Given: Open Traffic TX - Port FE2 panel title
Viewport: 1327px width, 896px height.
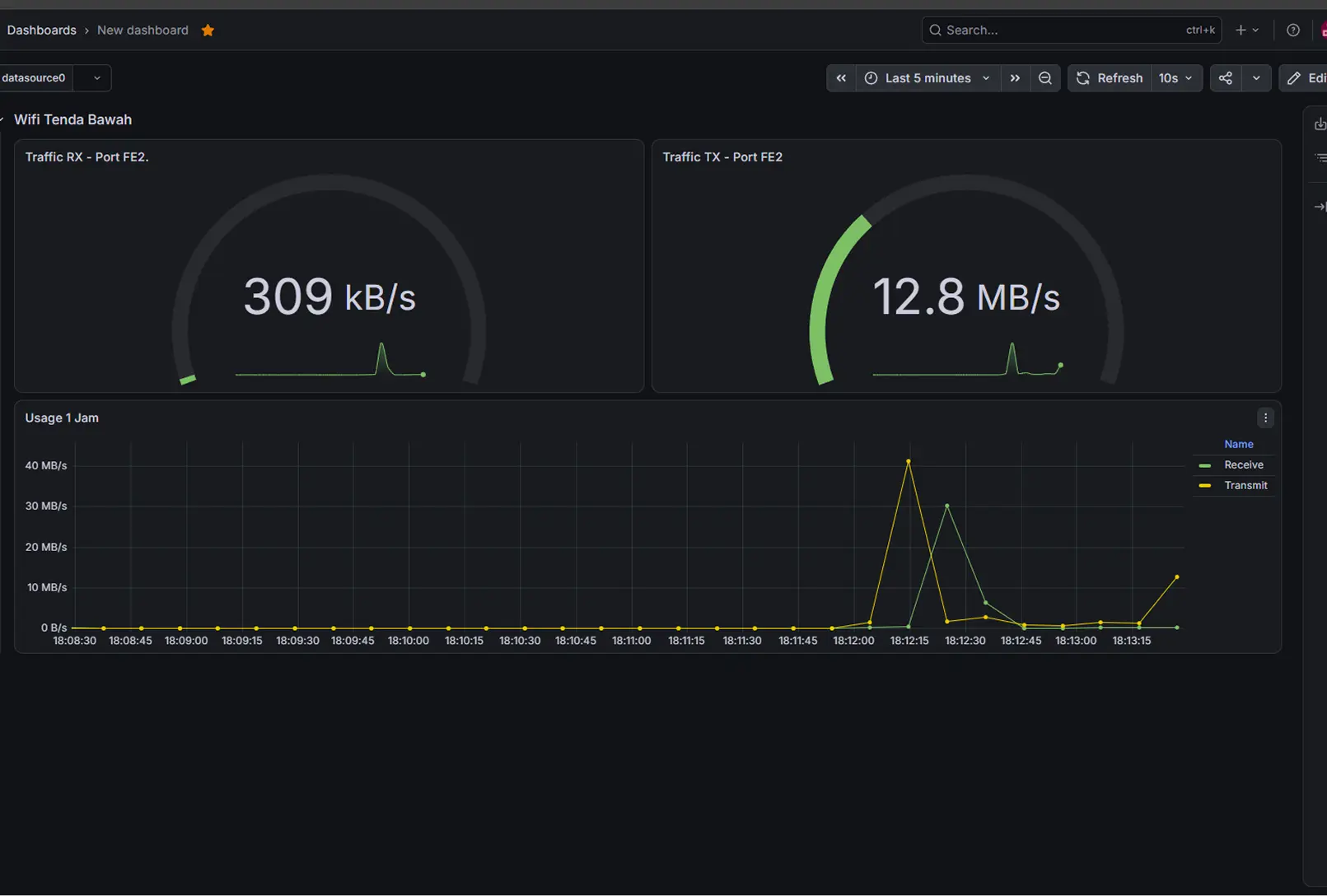Looking at the screenshot, I should coord(722,157).
